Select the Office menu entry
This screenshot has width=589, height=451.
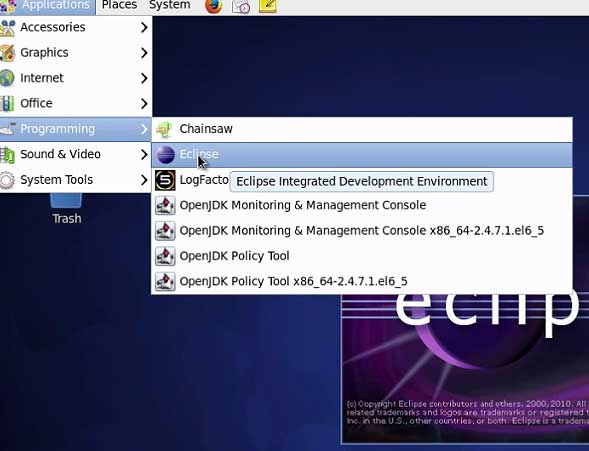(x=76, y=103)
